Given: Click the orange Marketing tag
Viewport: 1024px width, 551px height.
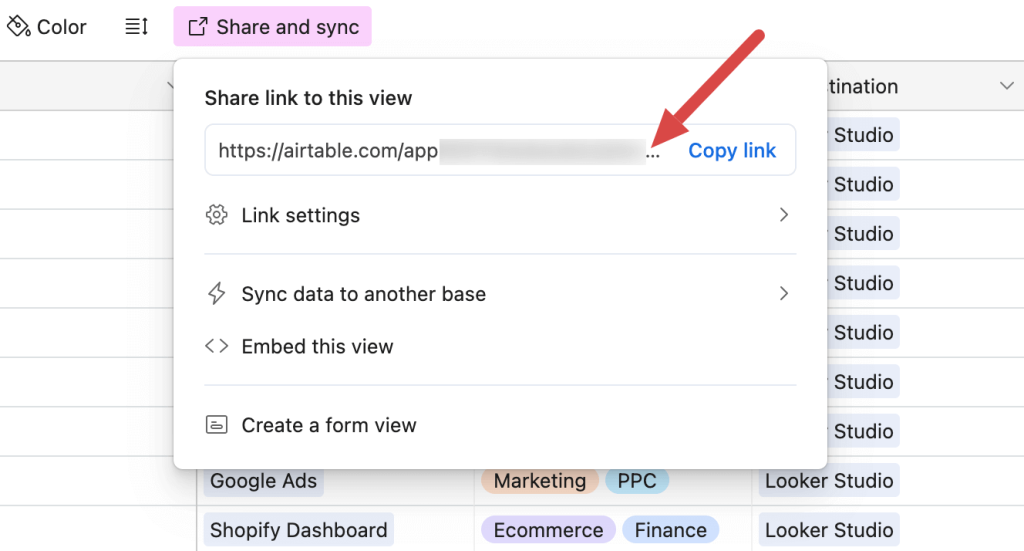Looking at the screenshot, I should [539, 481].
